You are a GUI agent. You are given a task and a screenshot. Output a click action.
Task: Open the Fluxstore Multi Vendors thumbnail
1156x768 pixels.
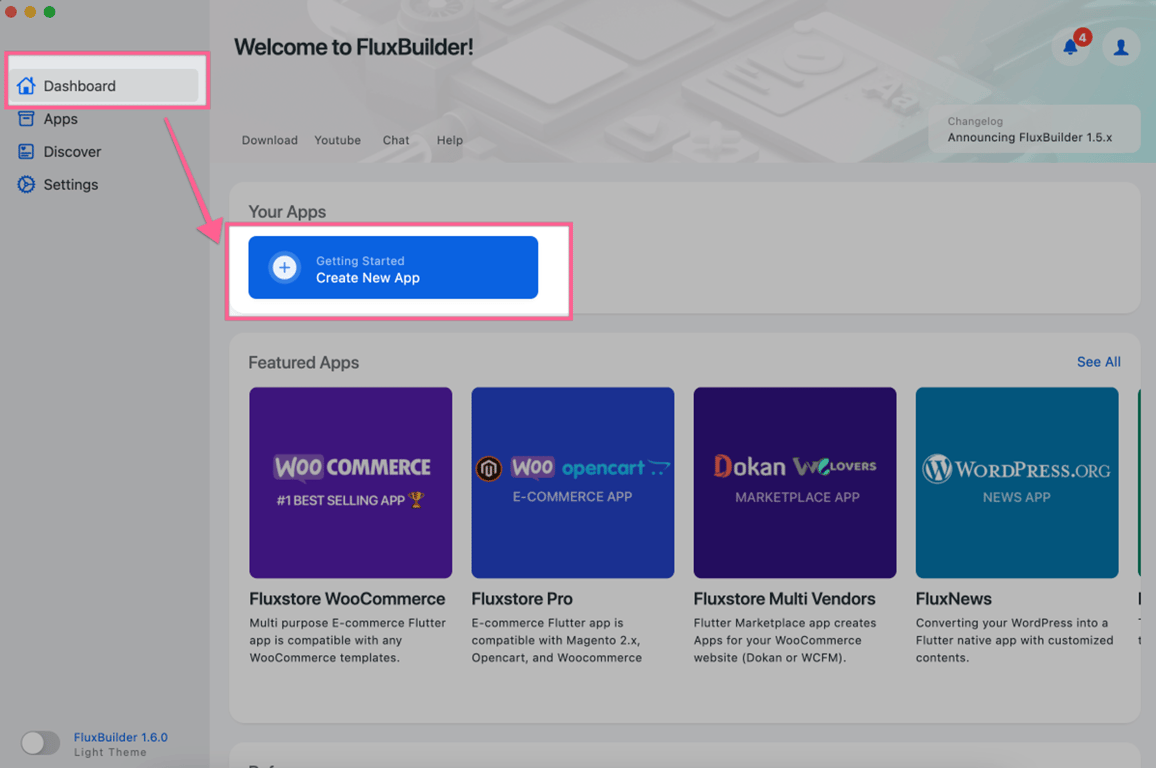coord(795,483)
